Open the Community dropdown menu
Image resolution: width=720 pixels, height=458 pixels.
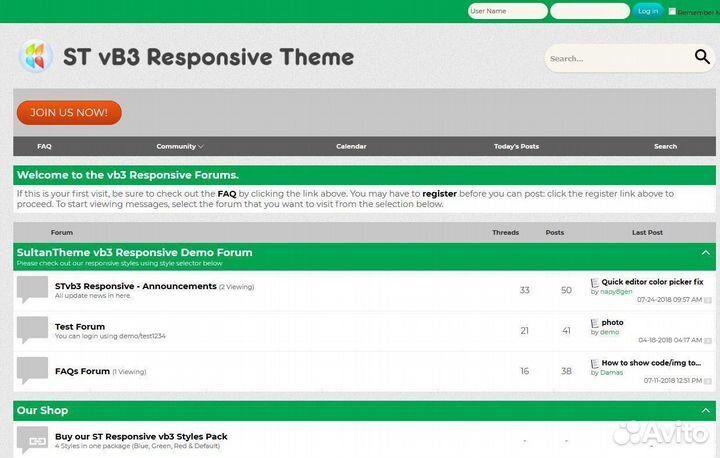point(180,146)
